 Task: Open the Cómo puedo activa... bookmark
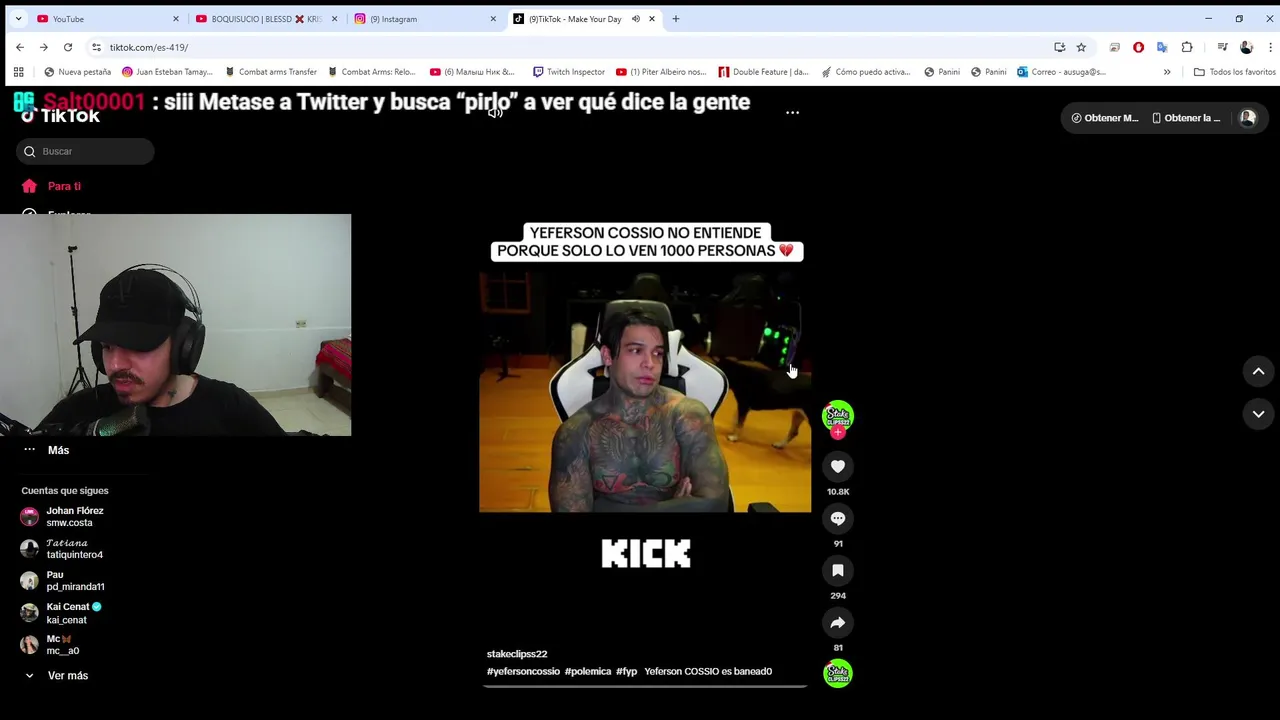(x=866, y=72)
